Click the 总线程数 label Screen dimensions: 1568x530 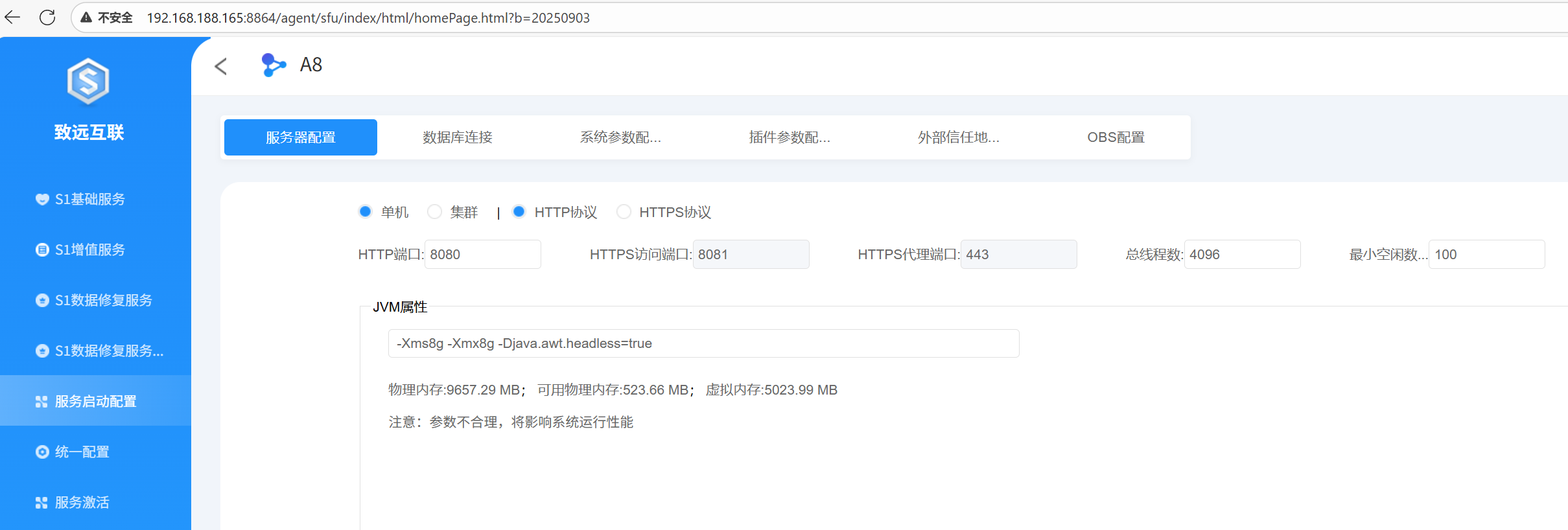point(1154,255)
